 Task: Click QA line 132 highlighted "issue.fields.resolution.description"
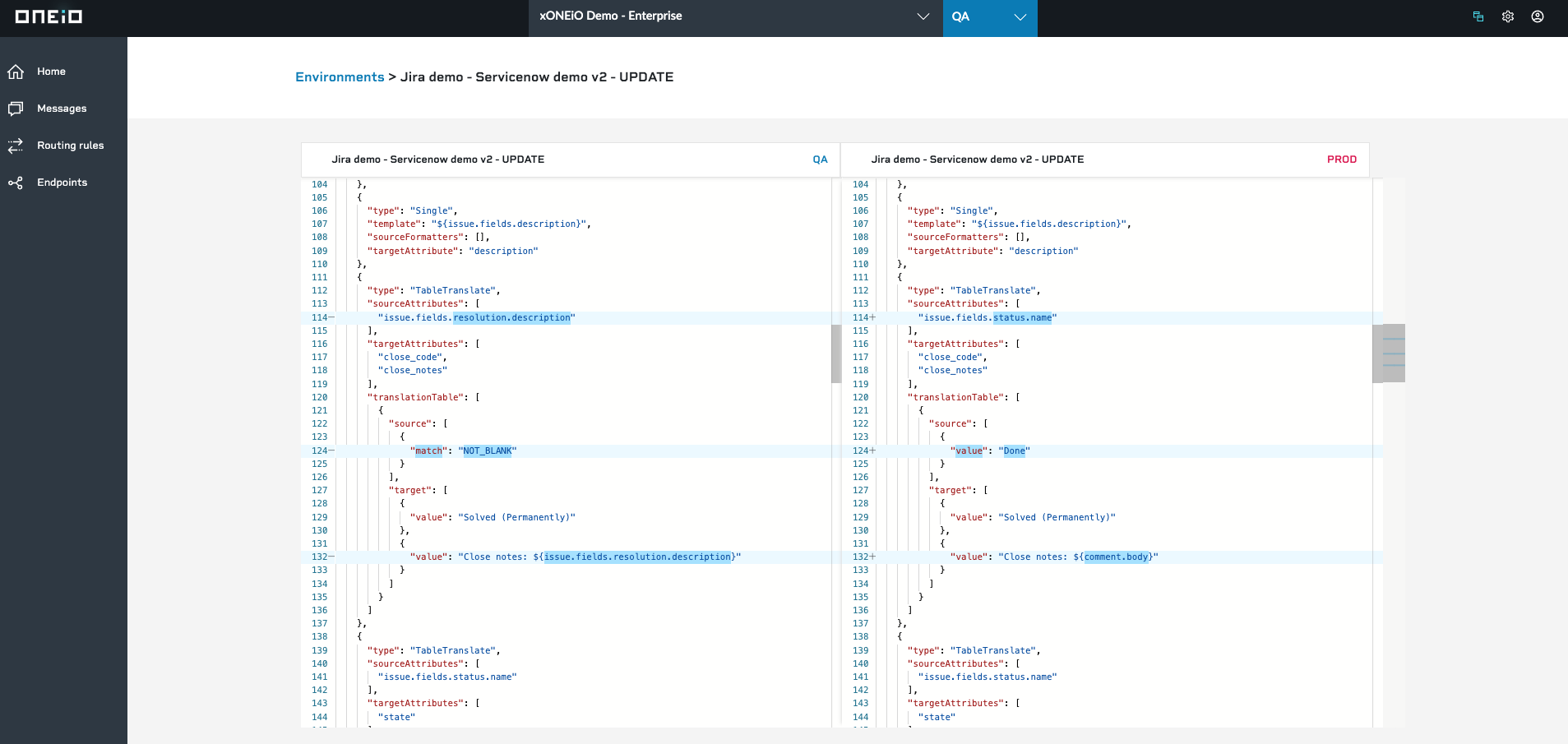coord(638,557)
